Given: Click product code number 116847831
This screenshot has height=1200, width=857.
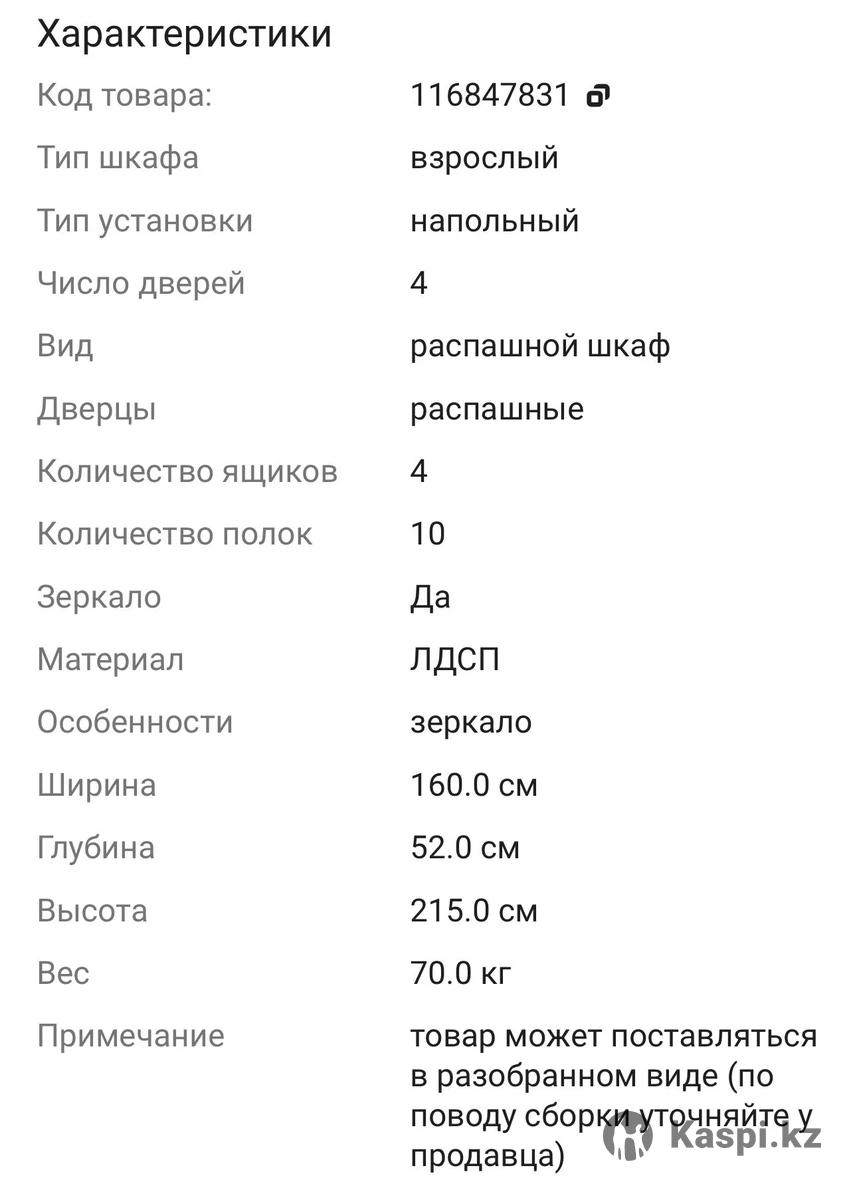Looking at the screenshot, I should tap(489, 96).
